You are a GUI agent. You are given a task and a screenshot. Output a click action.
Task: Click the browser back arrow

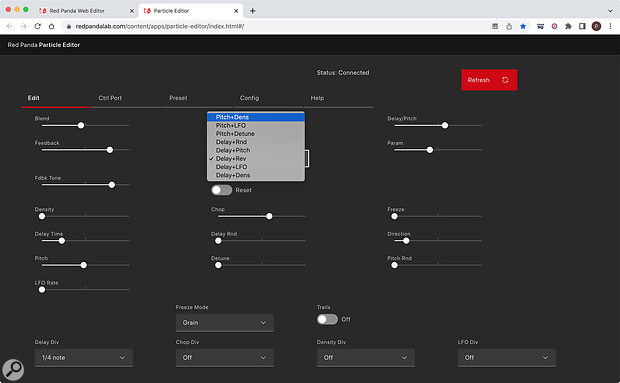pos(10,26)
